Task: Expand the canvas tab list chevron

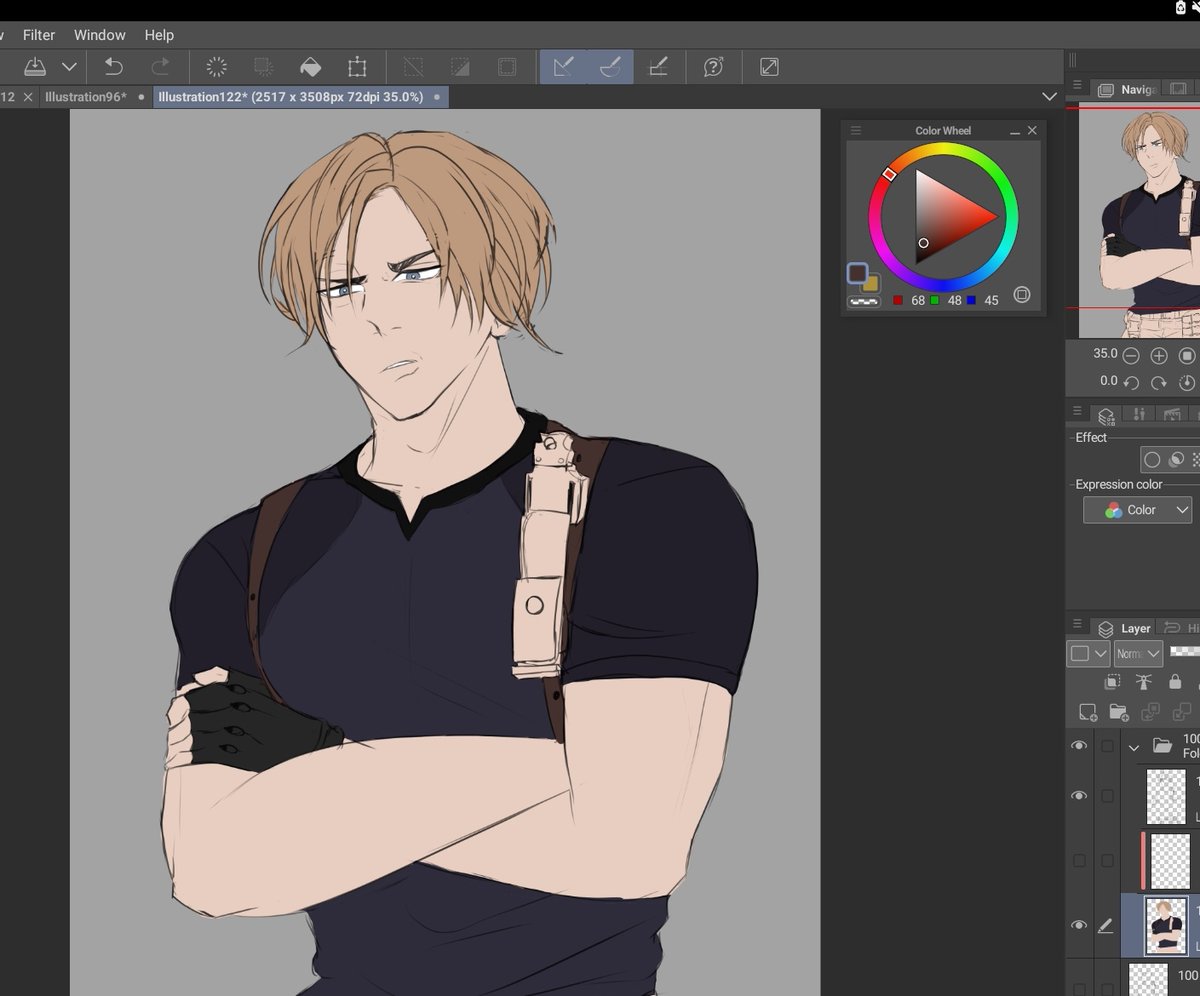Action: tap(1049, 97)
